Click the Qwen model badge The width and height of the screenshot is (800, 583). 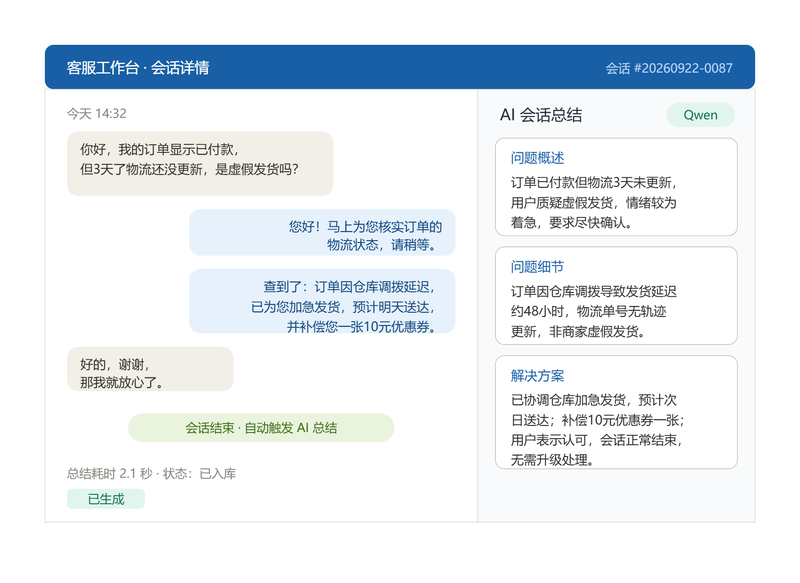[x=700, y=115]
